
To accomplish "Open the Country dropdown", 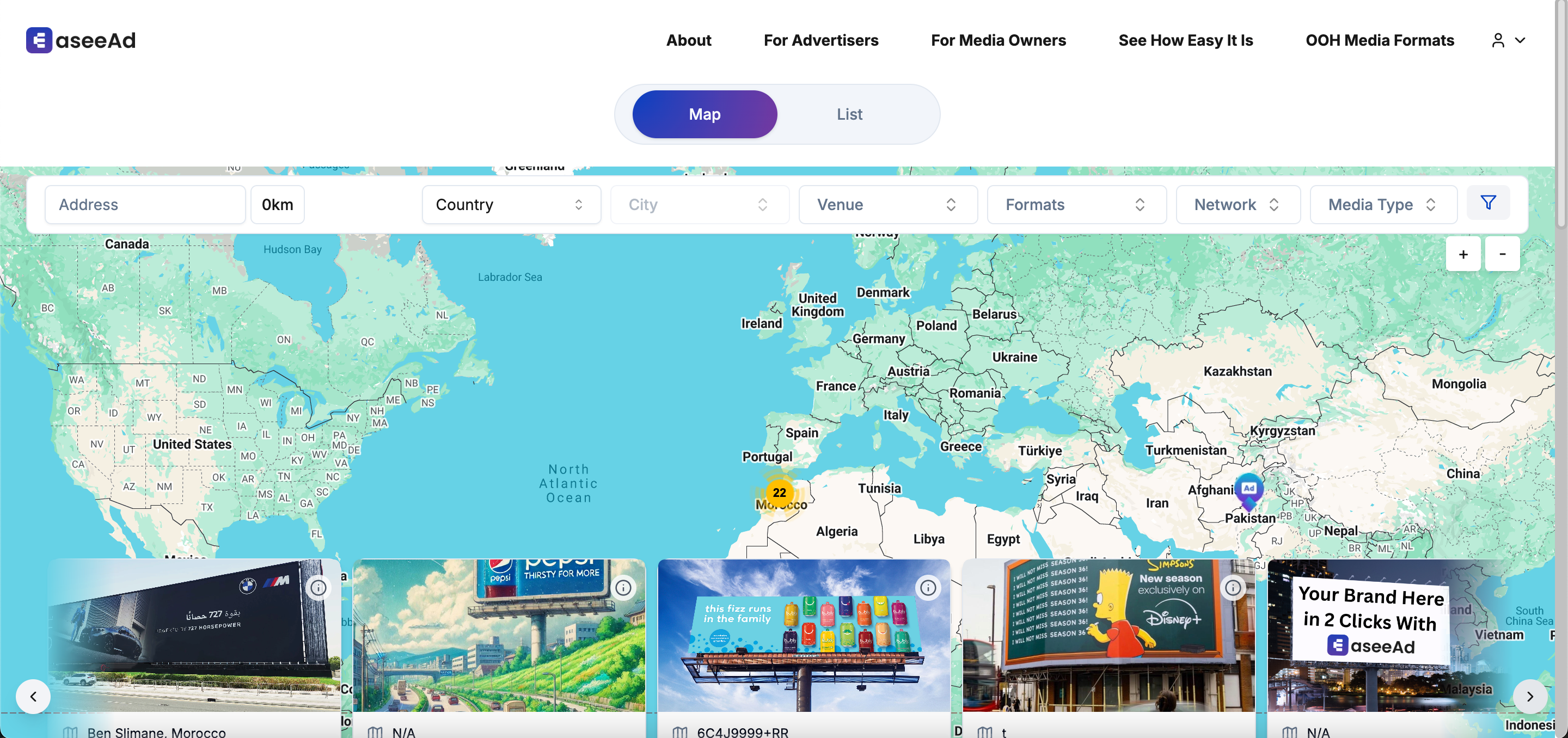I will tap(511, 205).
